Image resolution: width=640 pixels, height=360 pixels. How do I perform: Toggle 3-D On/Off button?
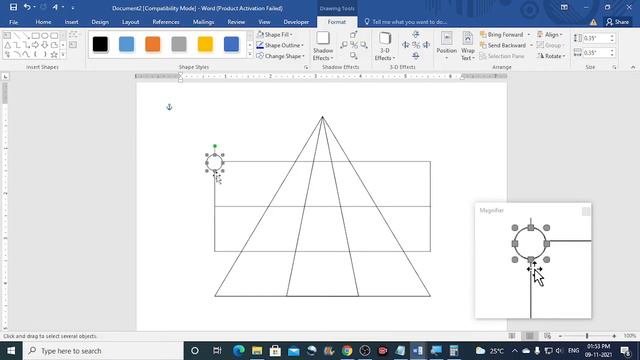point(416,45)
